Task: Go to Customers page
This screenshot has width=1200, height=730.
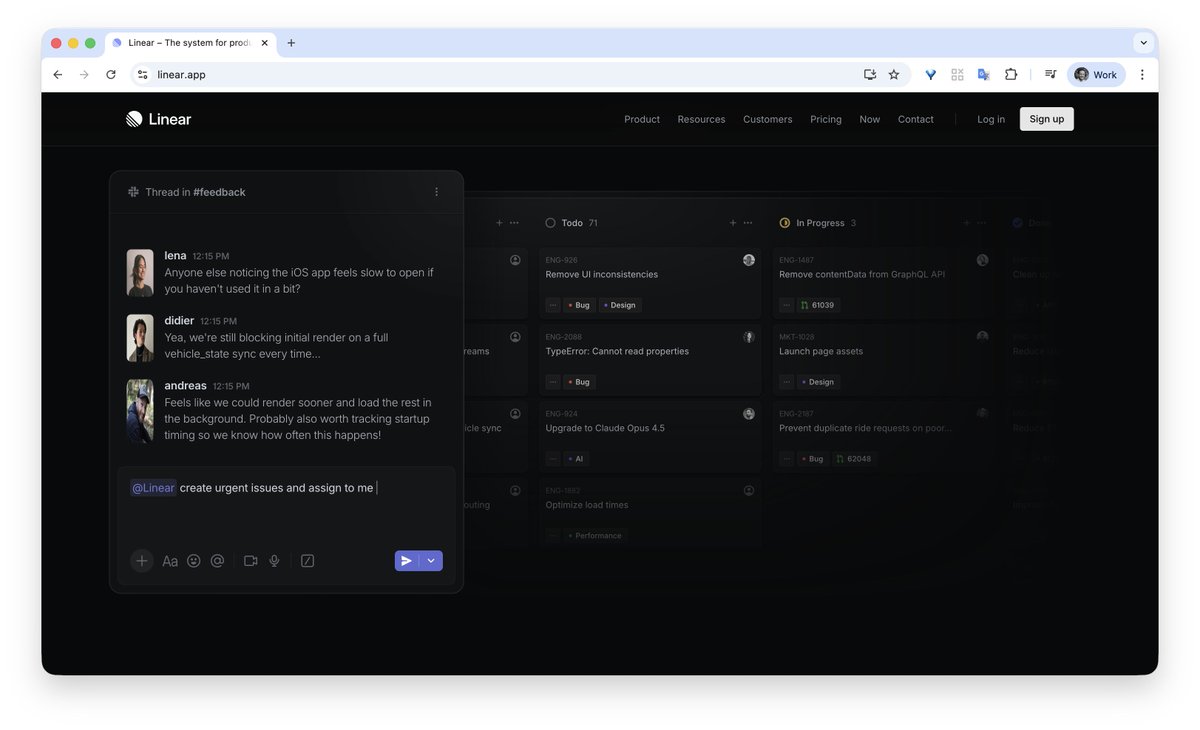Action: point(767,119)
